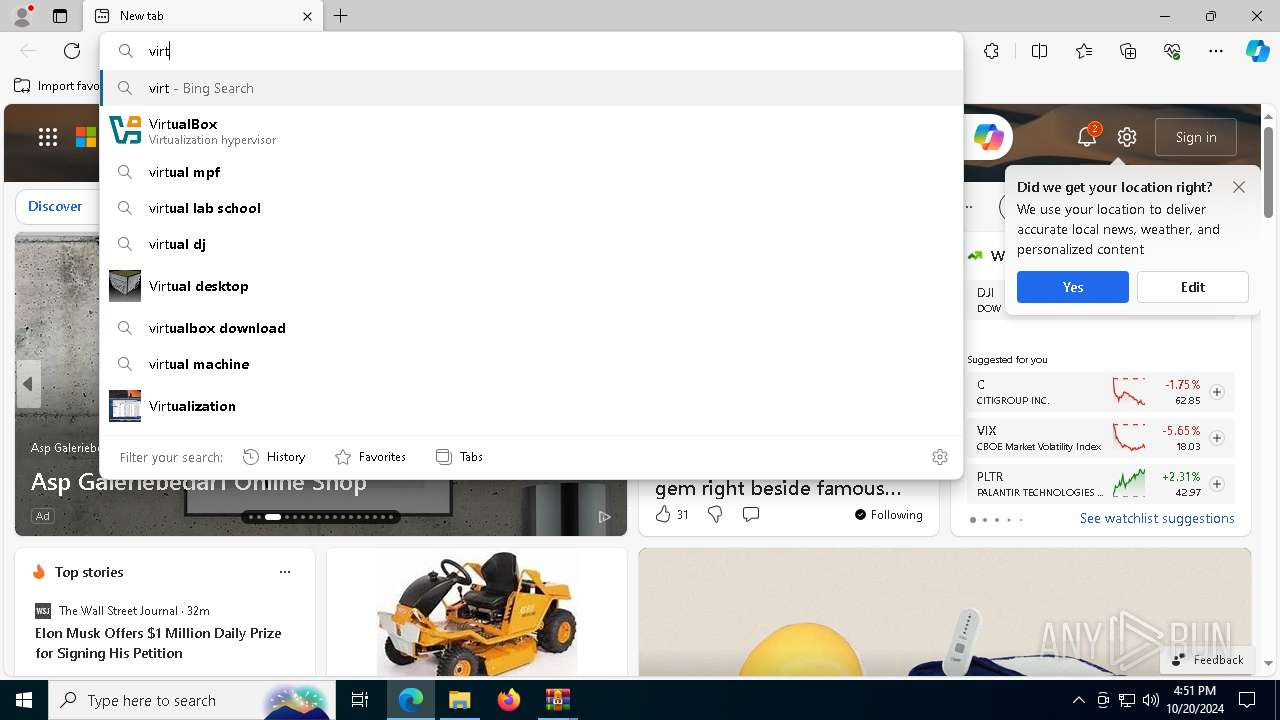Open Edge Settings and more ellipsis

[x=1216, y=51]
